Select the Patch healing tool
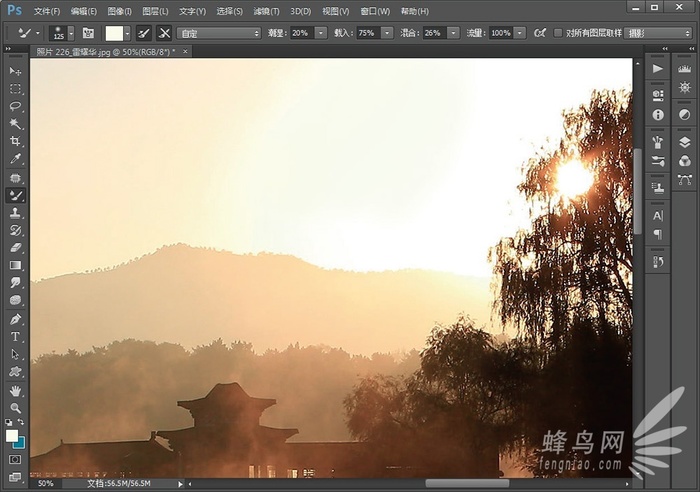Screen dimensions: 700x492 coord(15,178)
